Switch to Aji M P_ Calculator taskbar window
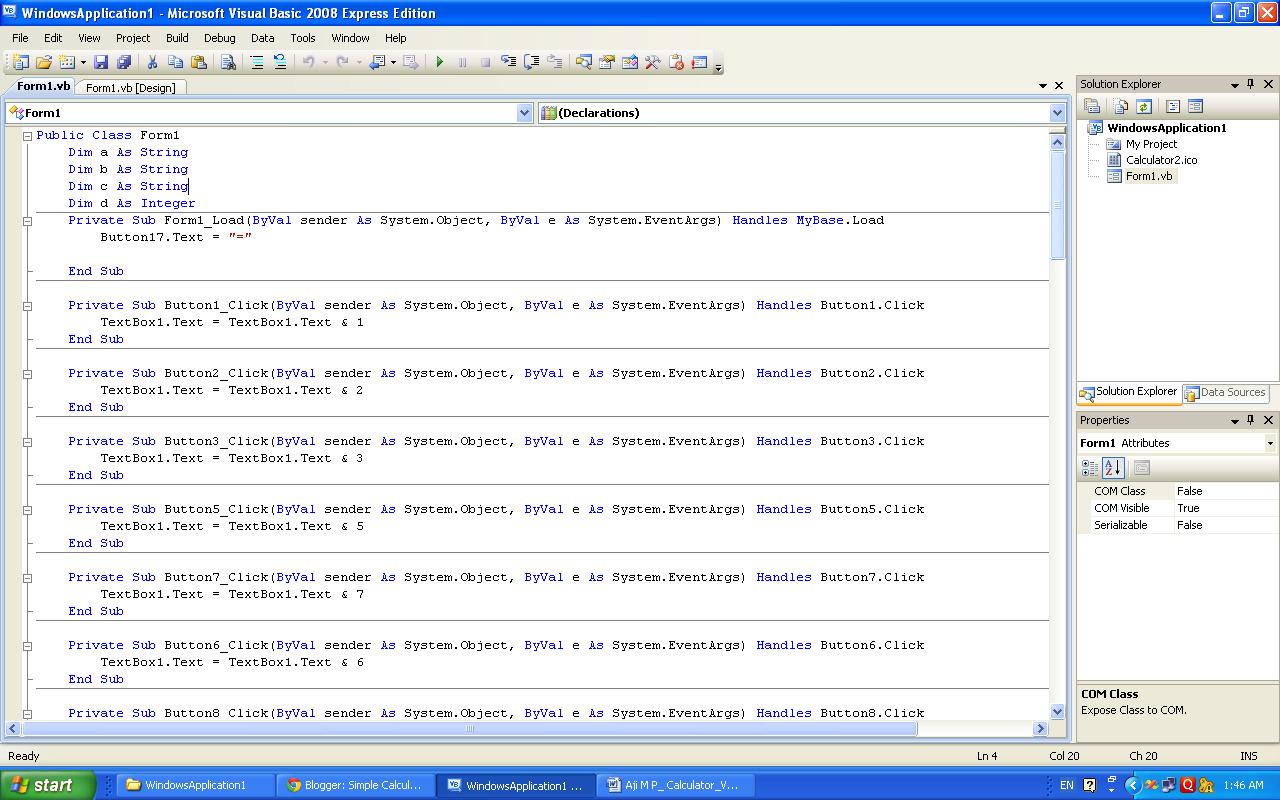 pos(677,785)
